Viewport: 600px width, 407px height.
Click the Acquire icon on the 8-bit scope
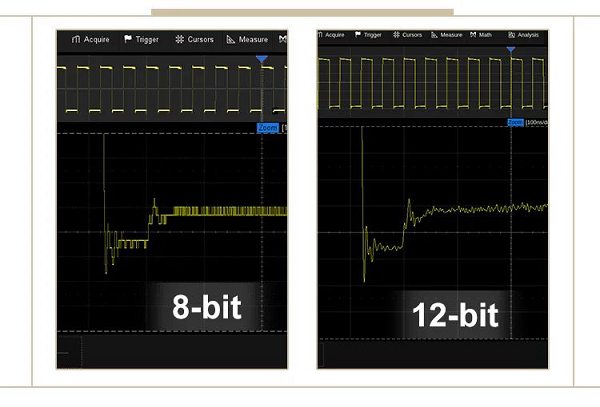75,40
